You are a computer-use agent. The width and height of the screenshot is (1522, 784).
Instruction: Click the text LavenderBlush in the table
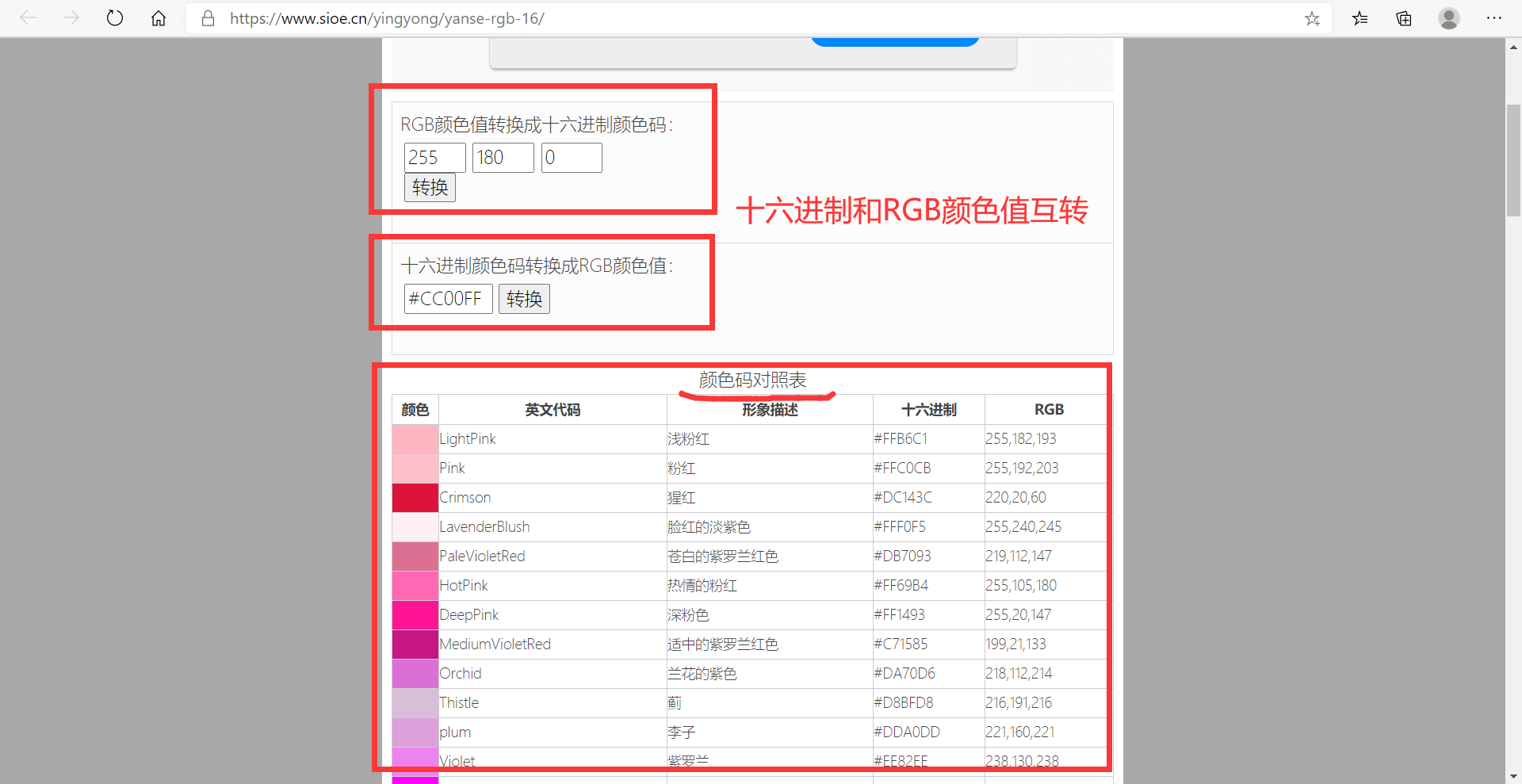484,527
